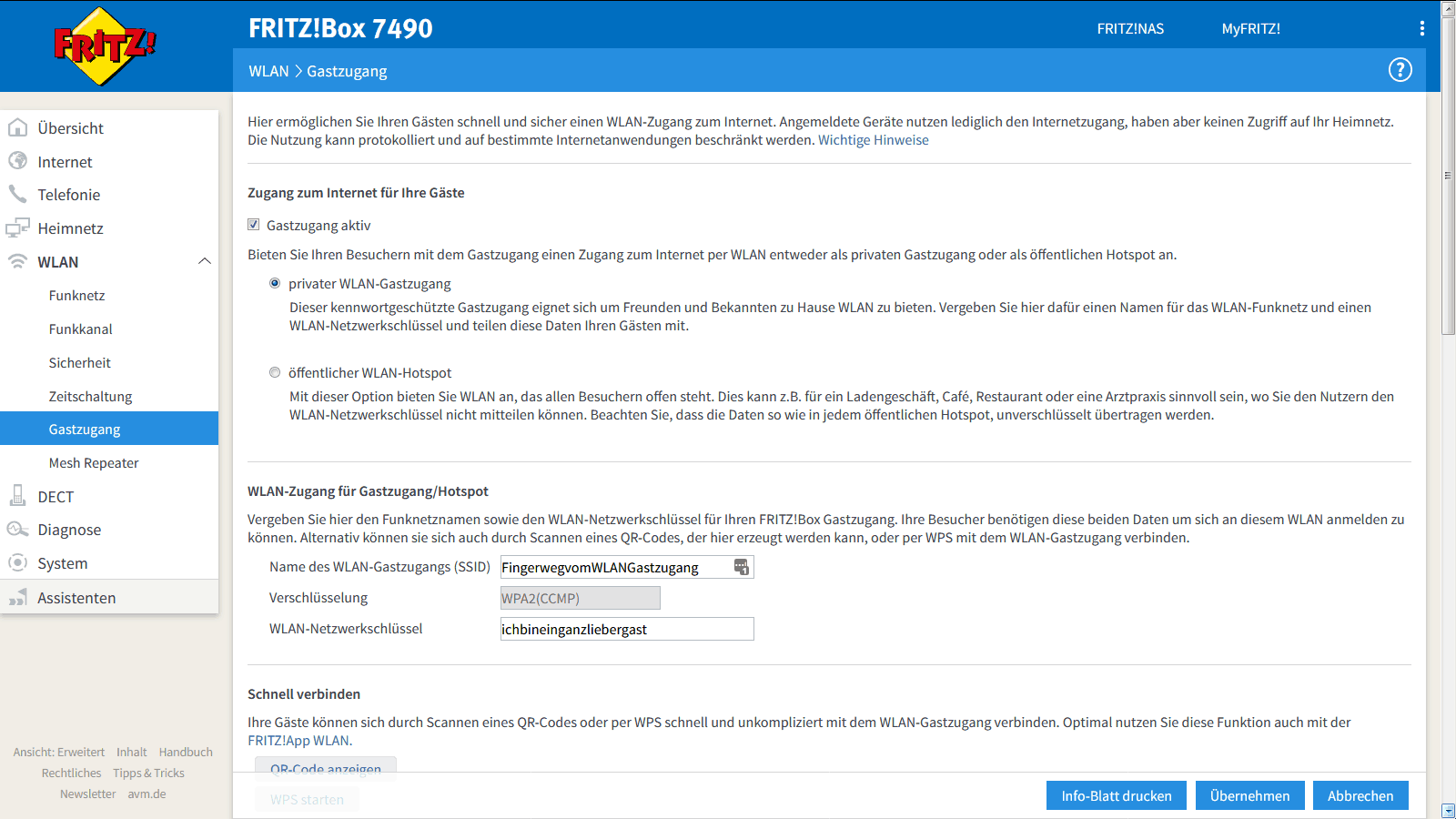Focus the guest SSID name field
The width and height of the screenshot is (1456, 819).
(x=627, y=567)
